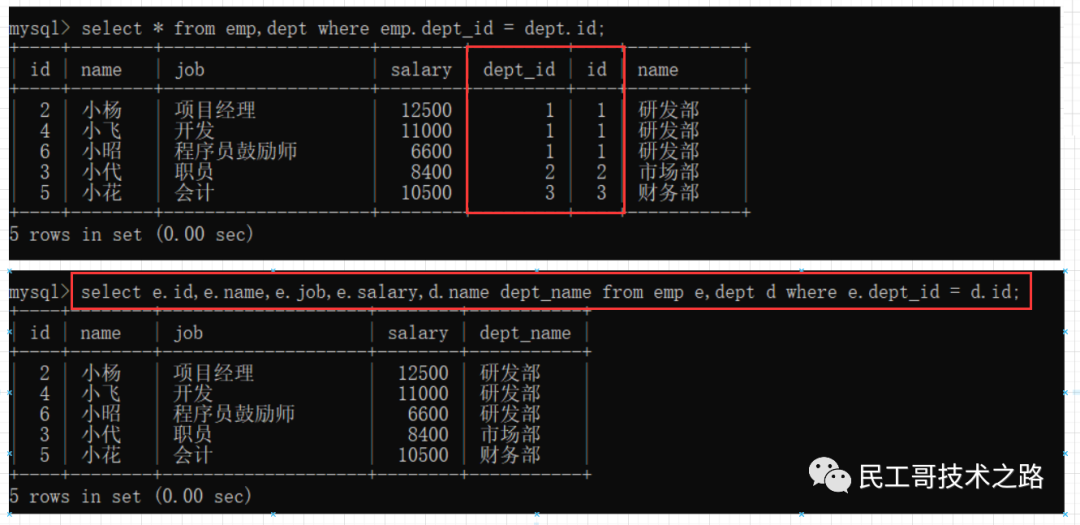Image resolution: width=1080 pixels, height=525 pixels.
Task: Click the 'select e.id,e.name,e.job' aliased query line
Action: tap(550, 293)
